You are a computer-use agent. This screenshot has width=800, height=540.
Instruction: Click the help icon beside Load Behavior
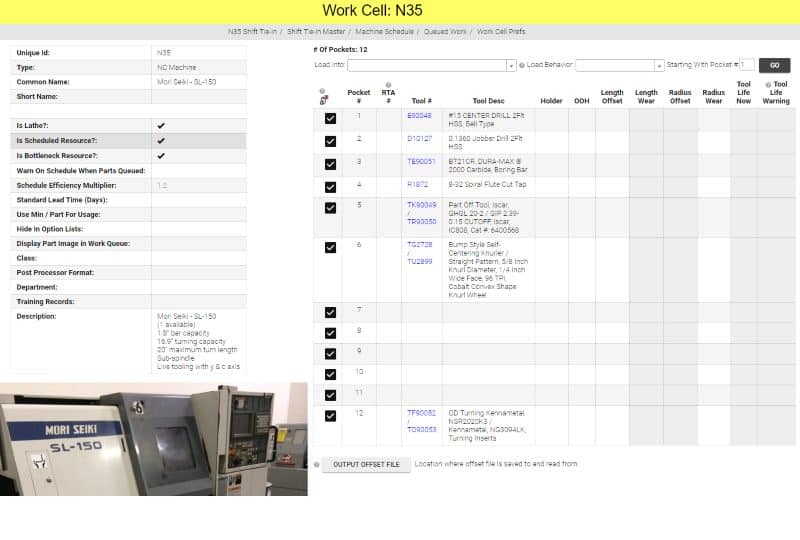[521, 65]
